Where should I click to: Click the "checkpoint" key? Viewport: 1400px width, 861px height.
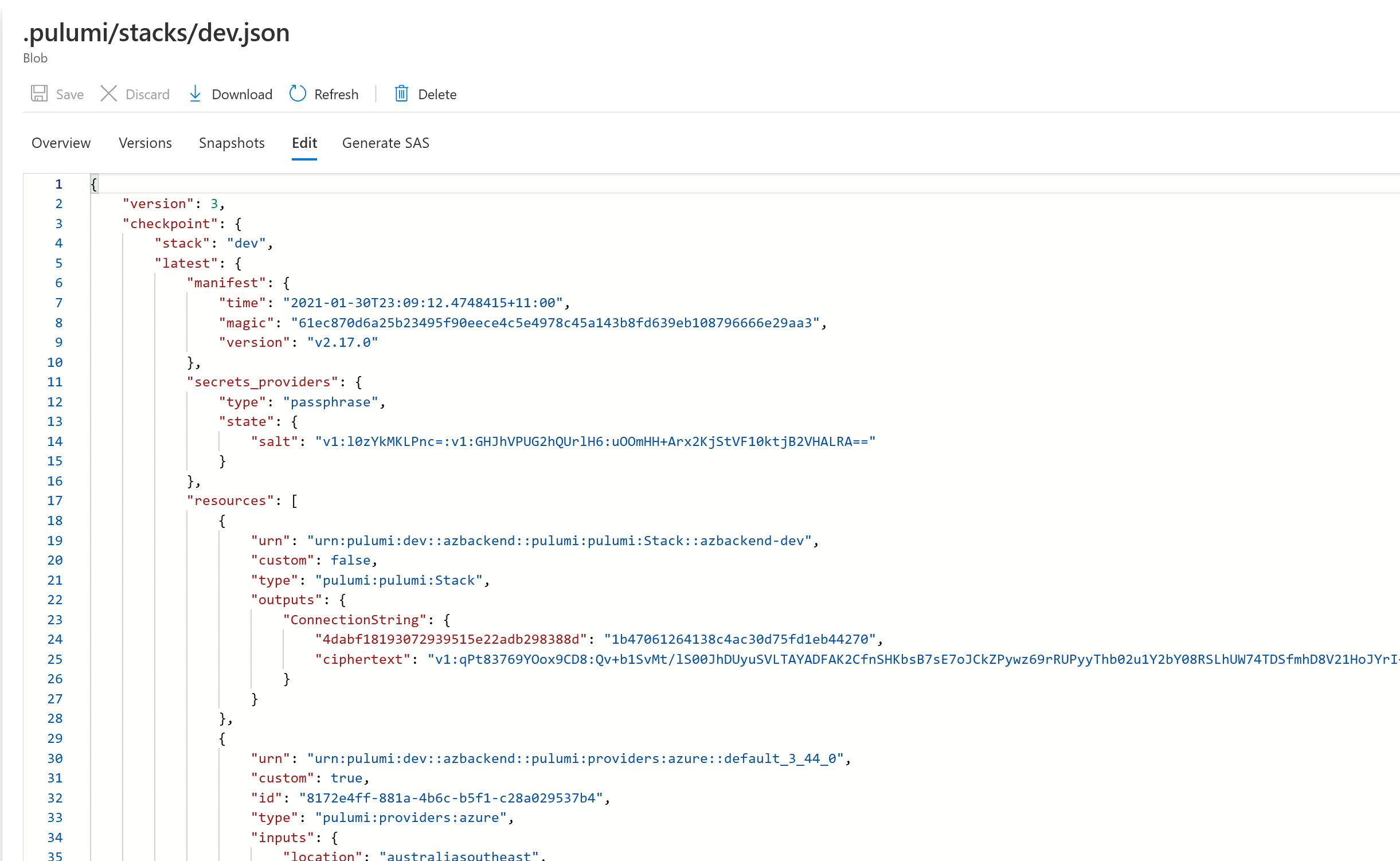[x=170, y=224]
